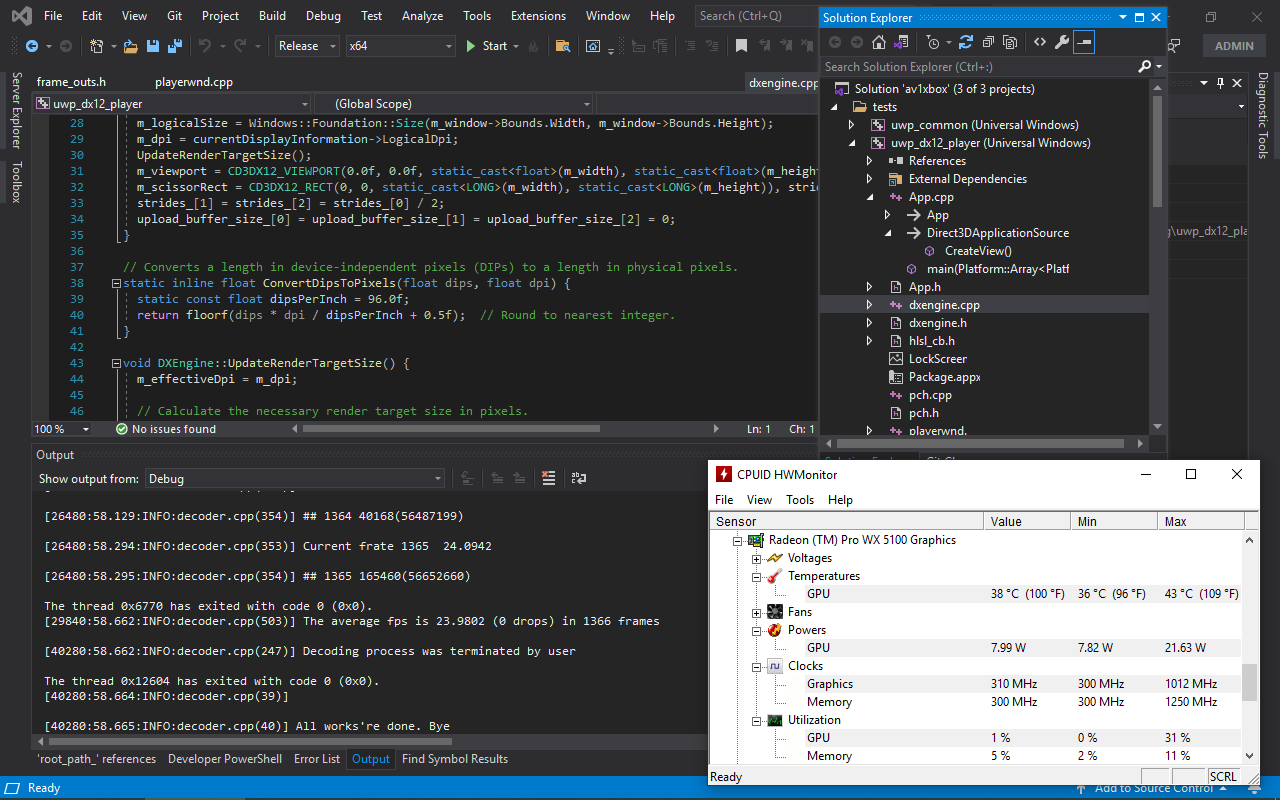Open the Analyze menu
This screenshot has height=800, width=1280.
422,16
